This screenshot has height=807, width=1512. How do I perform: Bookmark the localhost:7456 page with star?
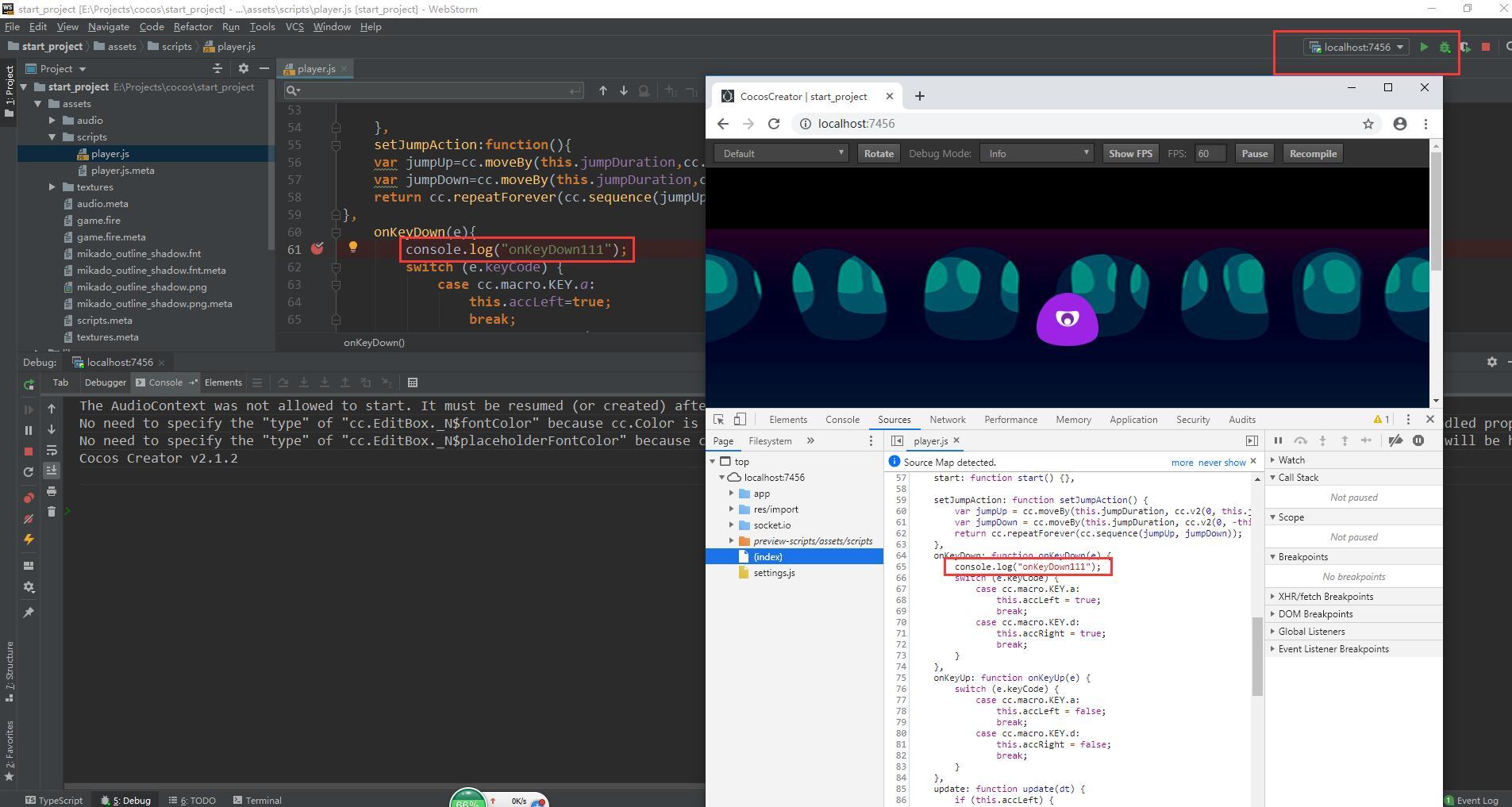1368,124
